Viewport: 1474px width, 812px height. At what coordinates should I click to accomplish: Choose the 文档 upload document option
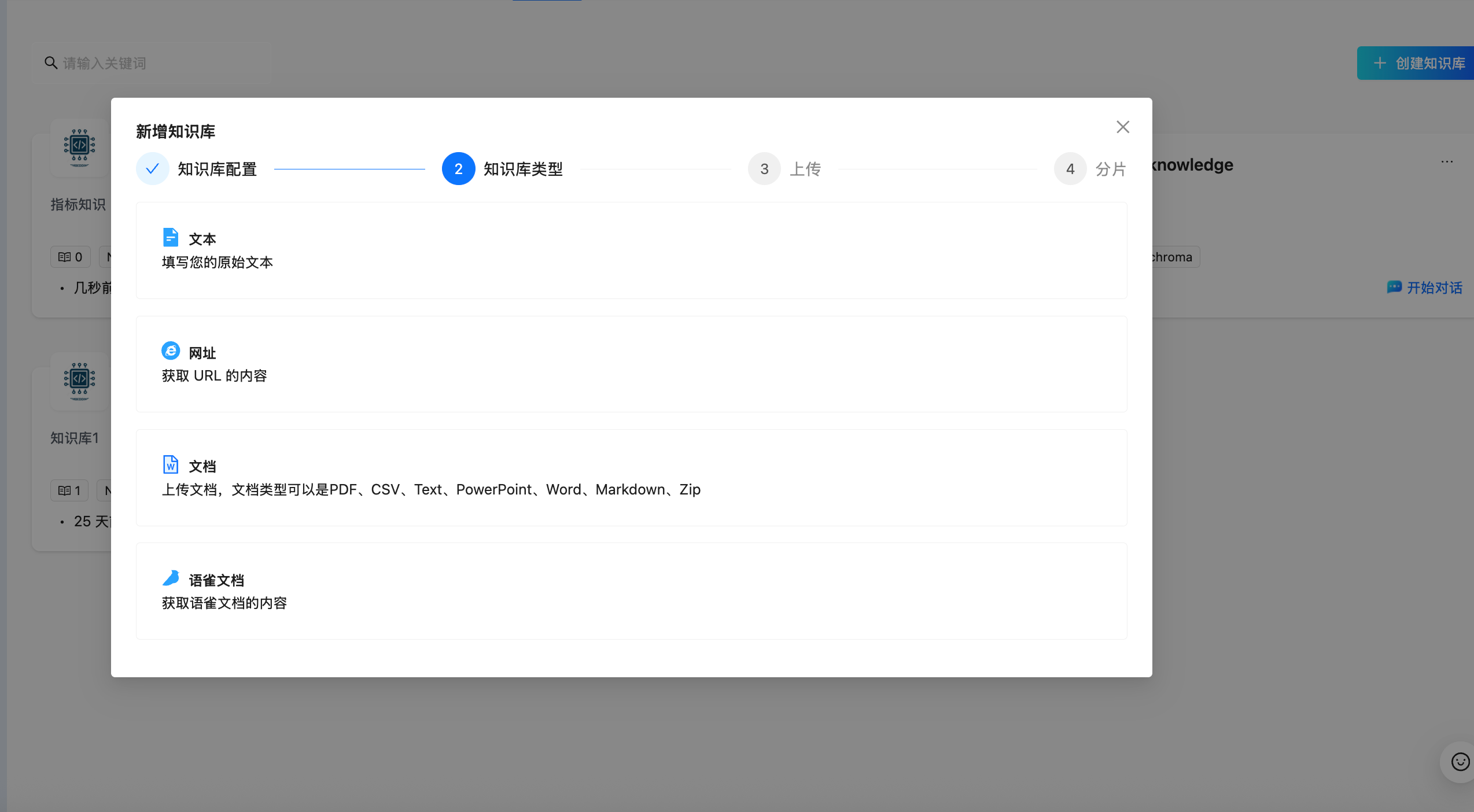pos(631,478)
